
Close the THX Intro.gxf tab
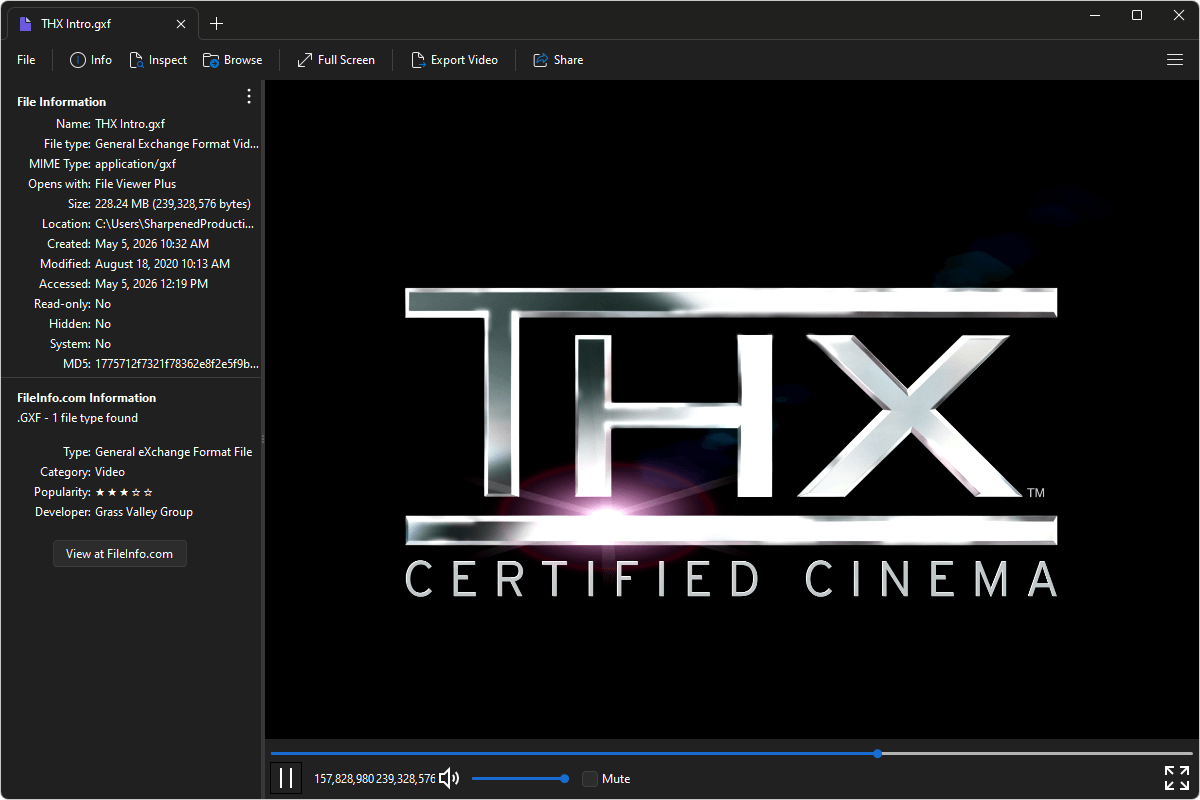181,24
